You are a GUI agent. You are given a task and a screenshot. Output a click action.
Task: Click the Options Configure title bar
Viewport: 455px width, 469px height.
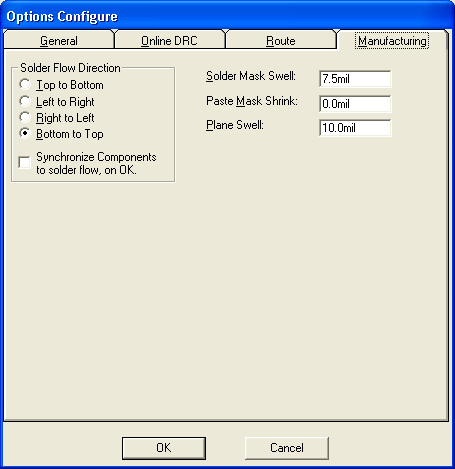tap(227, 16)
